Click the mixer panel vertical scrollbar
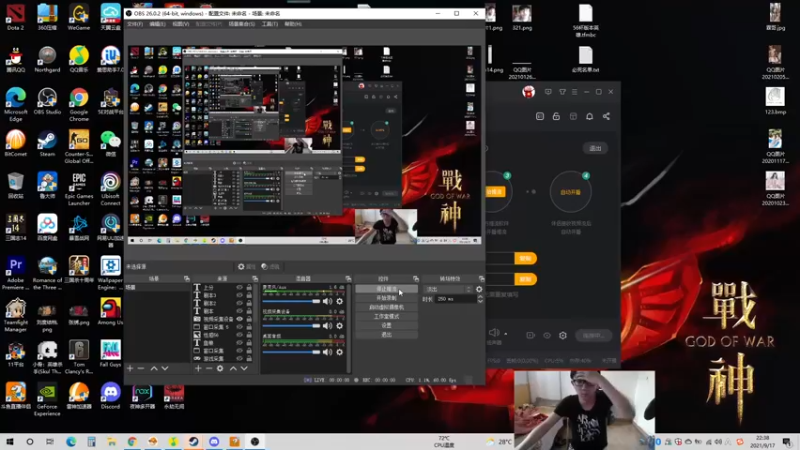Screen dimensions: 800x450 click(x=348, y=329)
